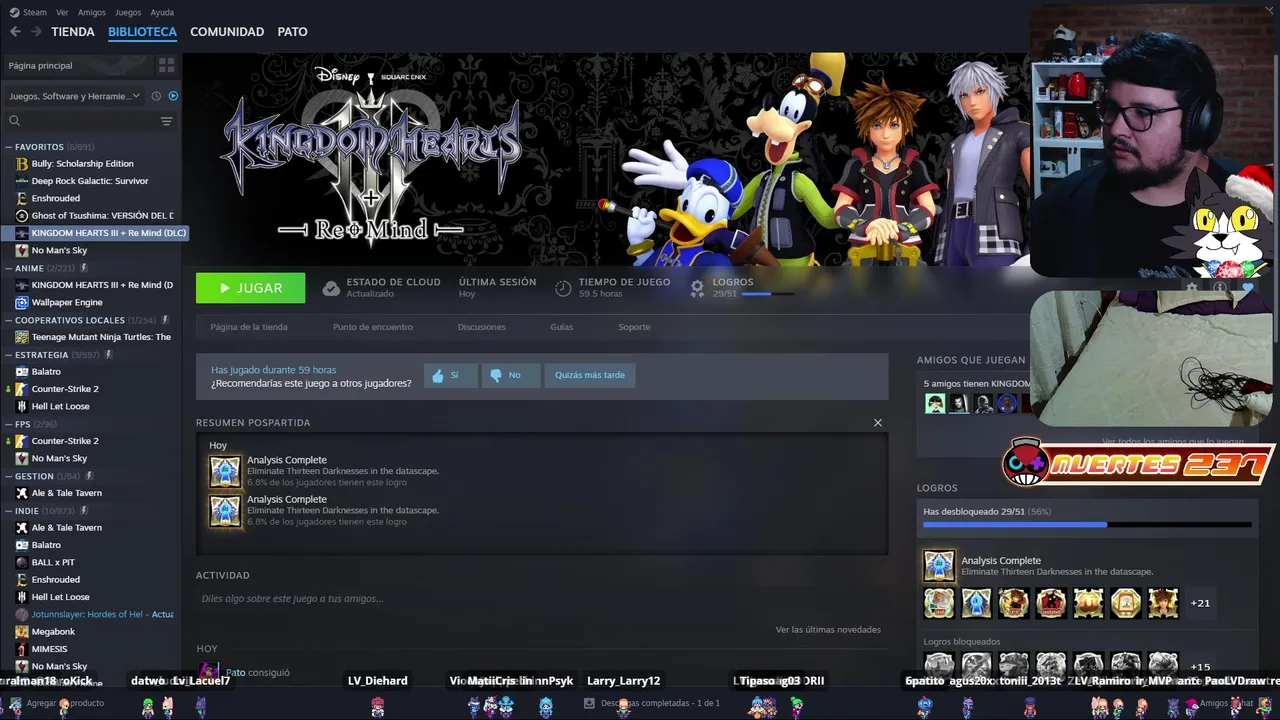Viewport: 1280px width, 720px height.
Task: Open game settings gear icon
Action: (1191, 288)
